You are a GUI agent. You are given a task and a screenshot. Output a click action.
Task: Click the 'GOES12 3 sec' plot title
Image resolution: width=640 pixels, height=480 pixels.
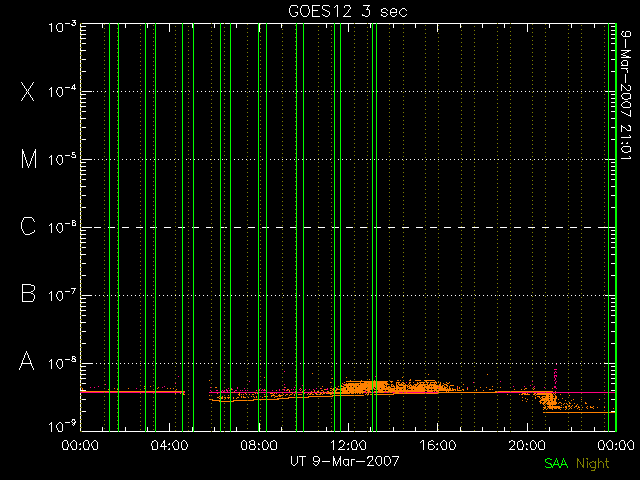click(x=348, y=11)
